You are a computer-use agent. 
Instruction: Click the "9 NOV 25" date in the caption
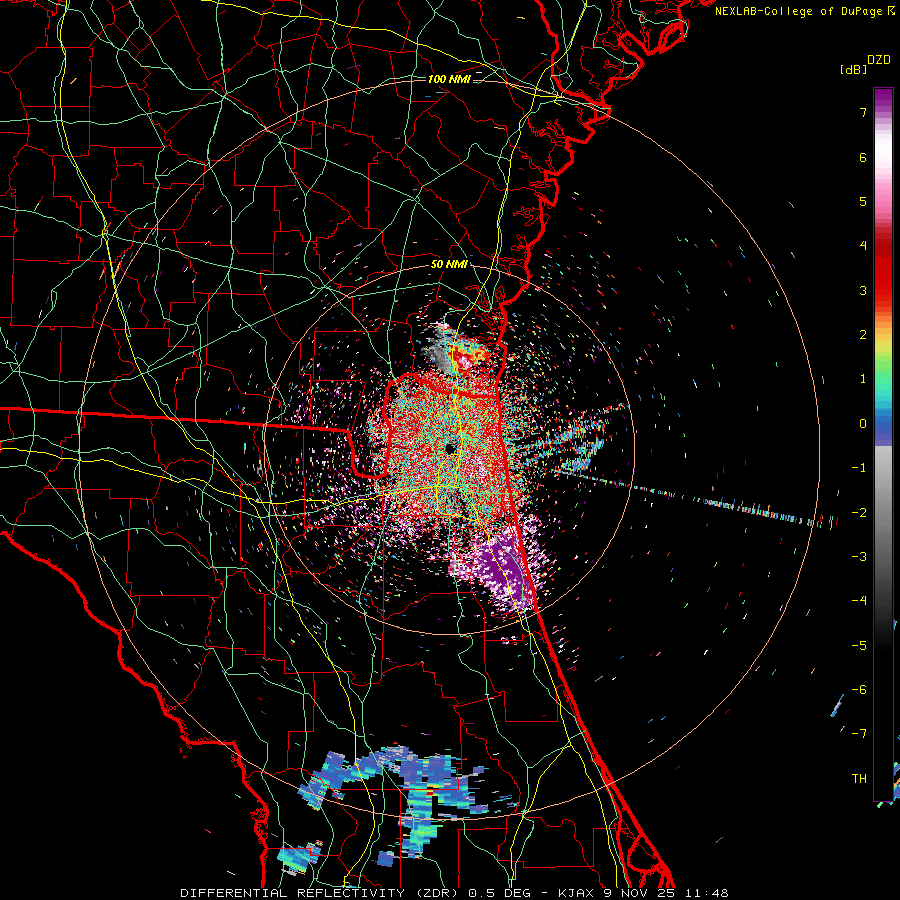tap(640, 893)
